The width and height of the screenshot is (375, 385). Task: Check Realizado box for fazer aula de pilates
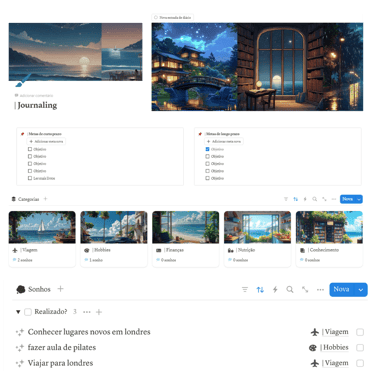[360, 348]
